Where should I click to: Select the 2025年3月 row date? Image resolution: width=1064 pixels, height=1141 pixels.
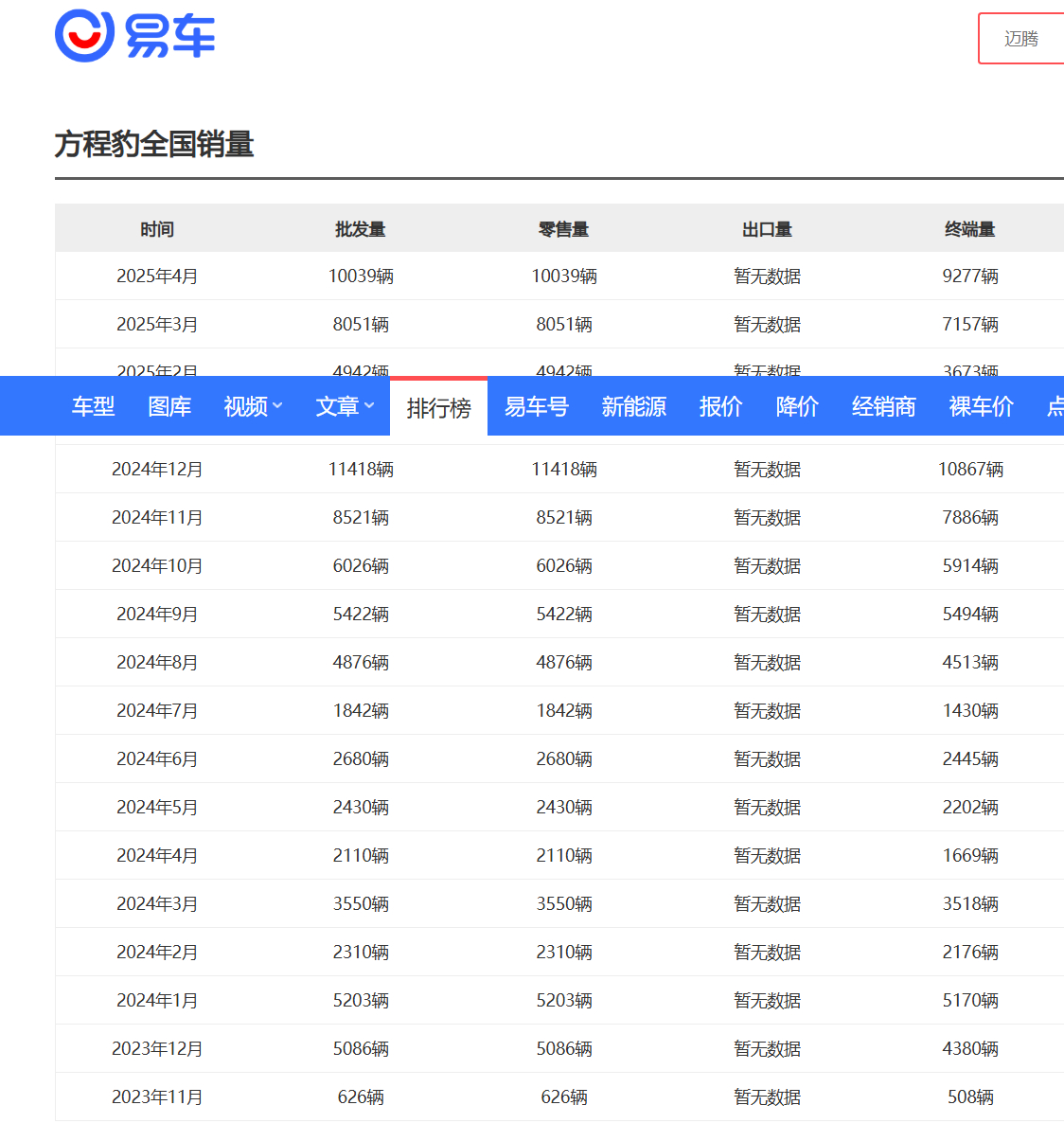[x=157, y=324]
